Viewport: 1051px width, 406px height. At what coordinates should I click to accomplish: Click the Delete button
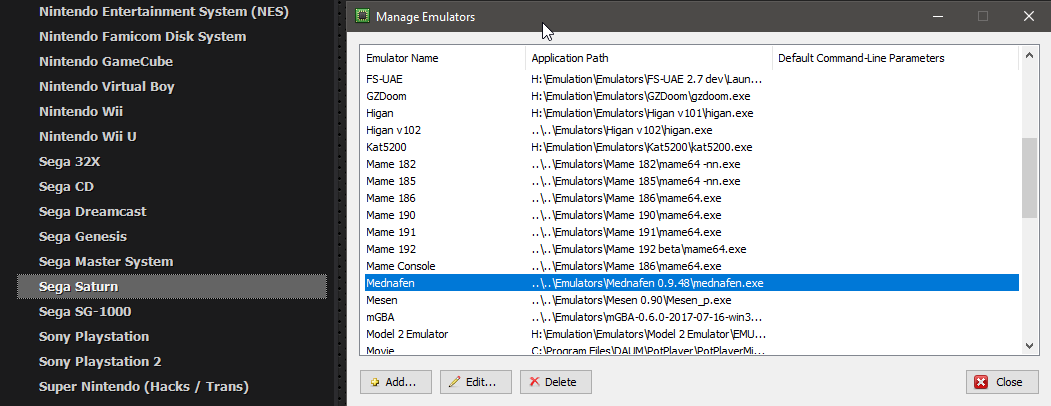pyautogui.click(x=556, y=382)
